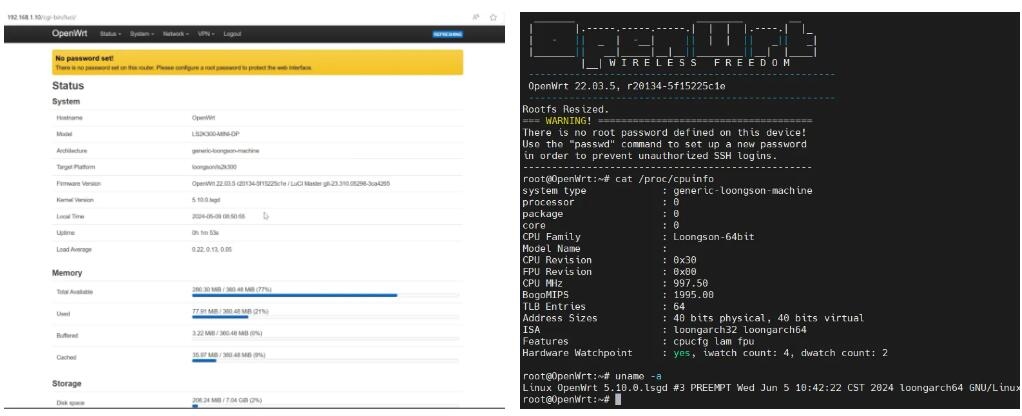Click green 'yes' Hardware Watchpoint value

tap(682, 353)
